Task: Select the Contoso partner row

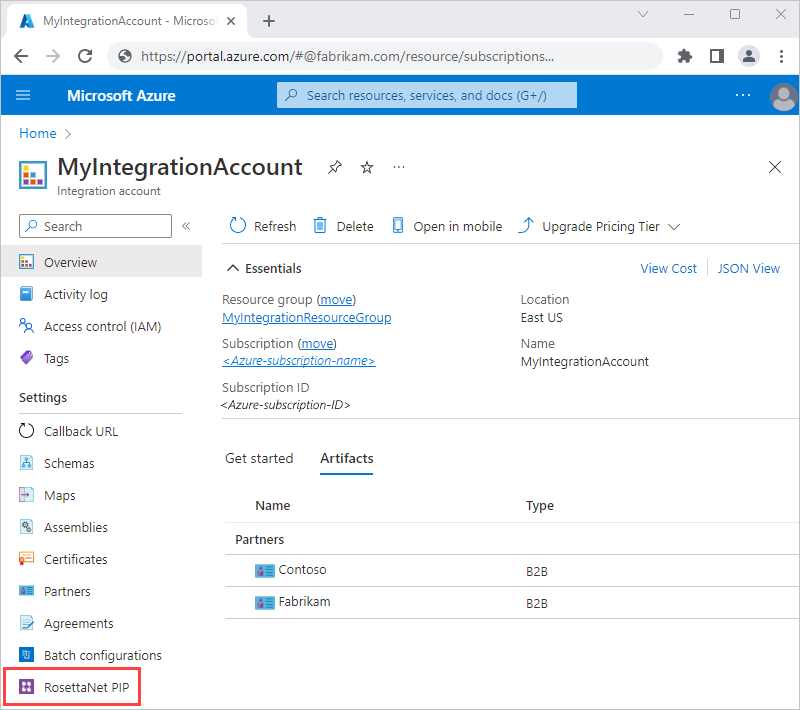Action: (x=302, y=570)
